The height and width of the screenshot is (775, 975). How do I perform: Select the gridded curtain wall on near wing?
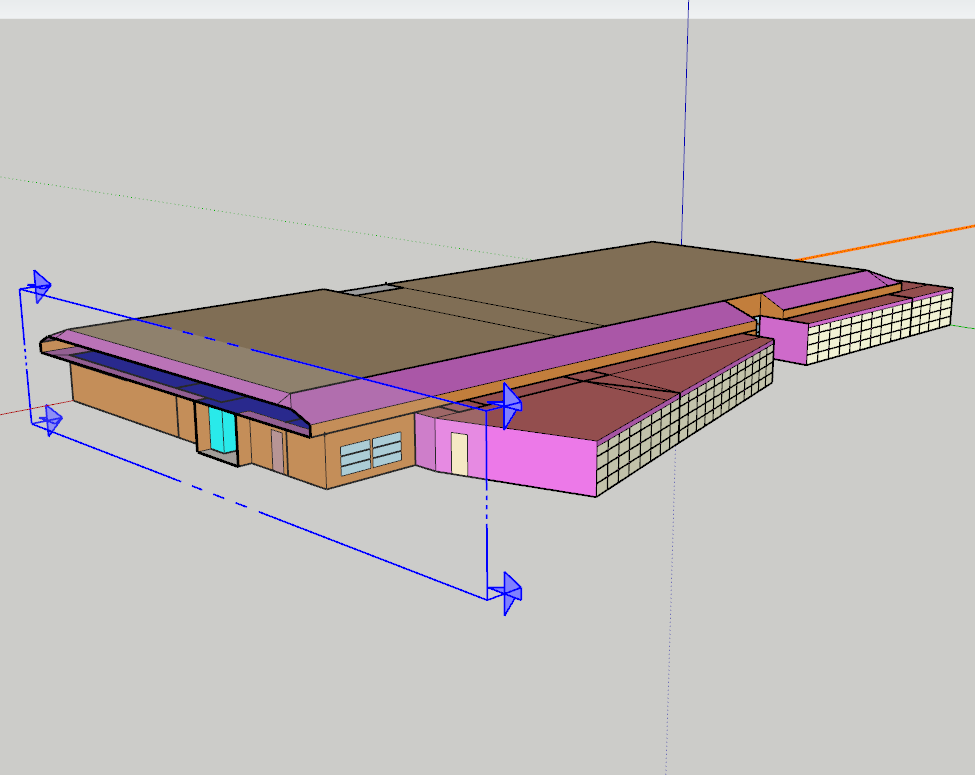click(x=685, y=417)
